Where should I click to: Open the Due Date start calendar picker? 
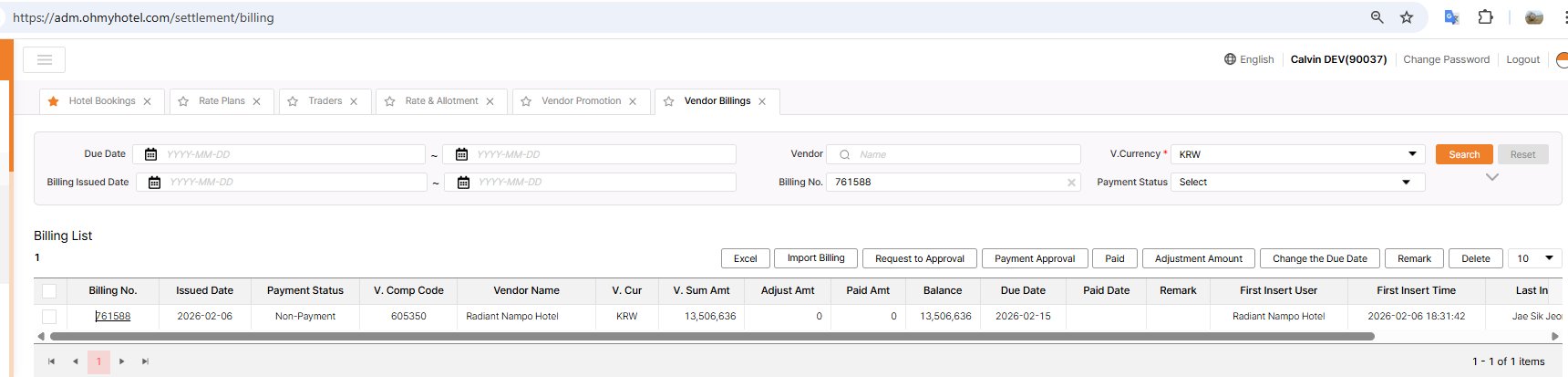[x=151, y=154]
